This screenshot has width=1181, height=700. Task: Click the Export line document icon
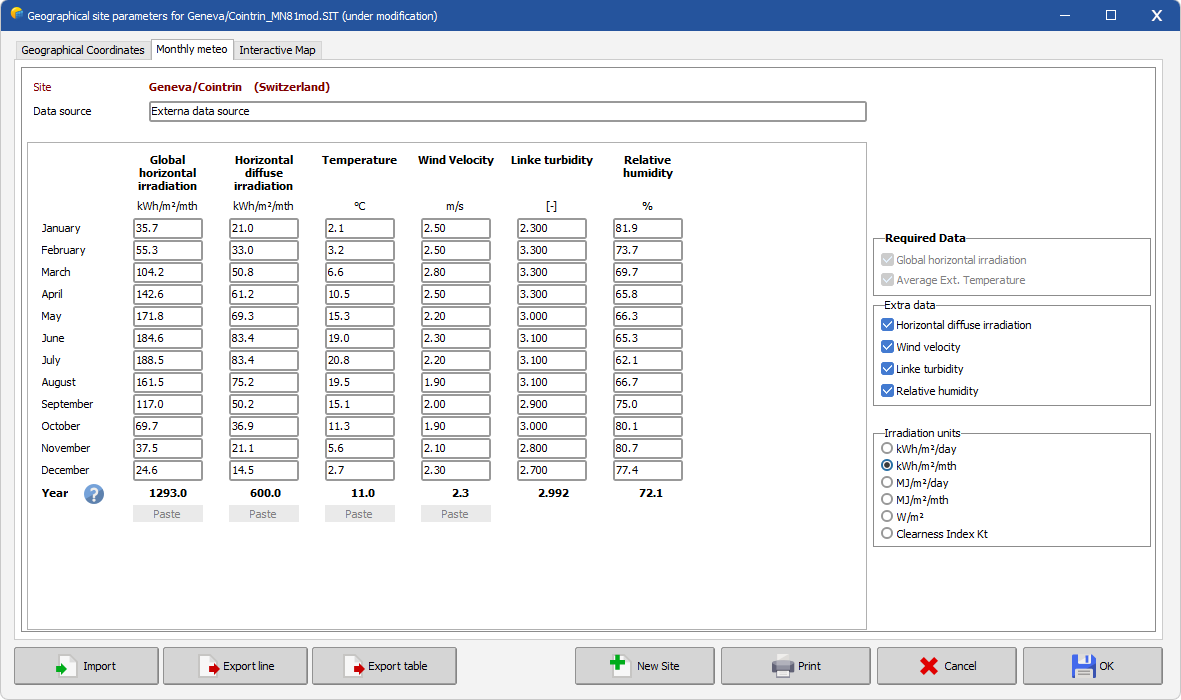pos(209,666)
